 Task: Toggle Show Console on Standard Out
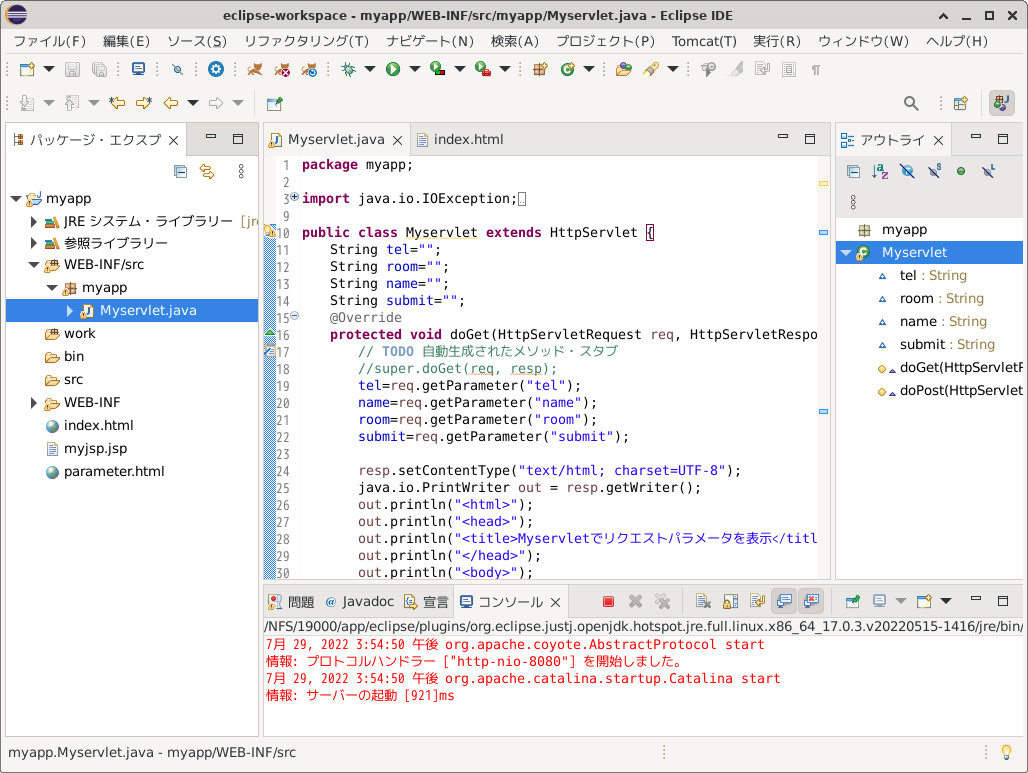pyautogui.click(x=784, y=601)
